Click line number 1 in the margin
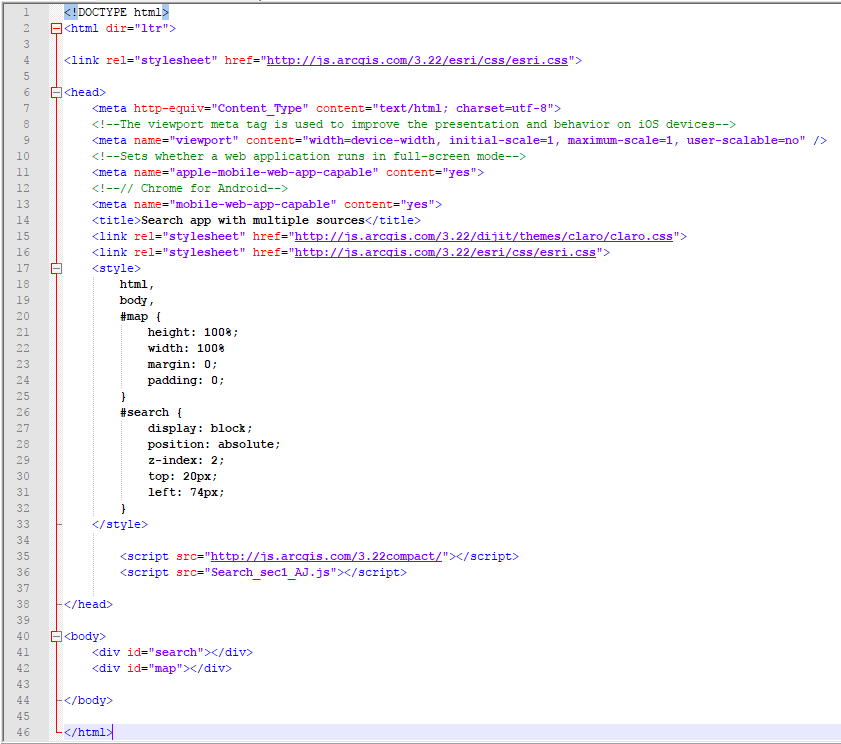 [x=26, y=12]
